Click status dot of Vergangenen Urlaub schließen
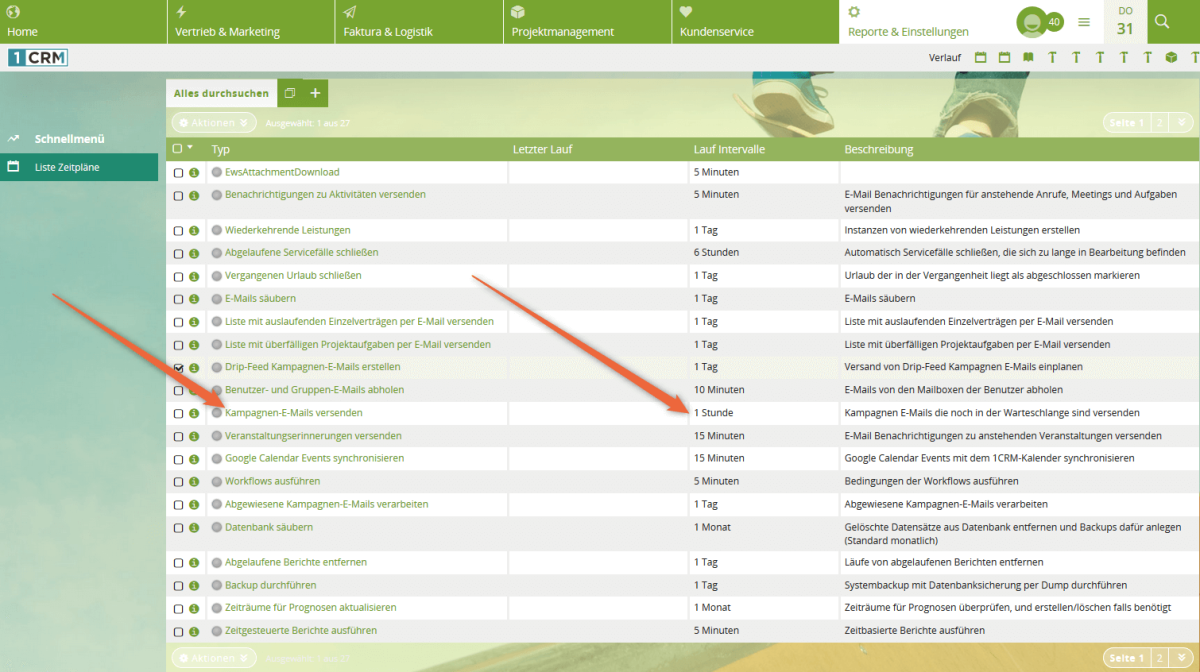 [x=216, y=276]
